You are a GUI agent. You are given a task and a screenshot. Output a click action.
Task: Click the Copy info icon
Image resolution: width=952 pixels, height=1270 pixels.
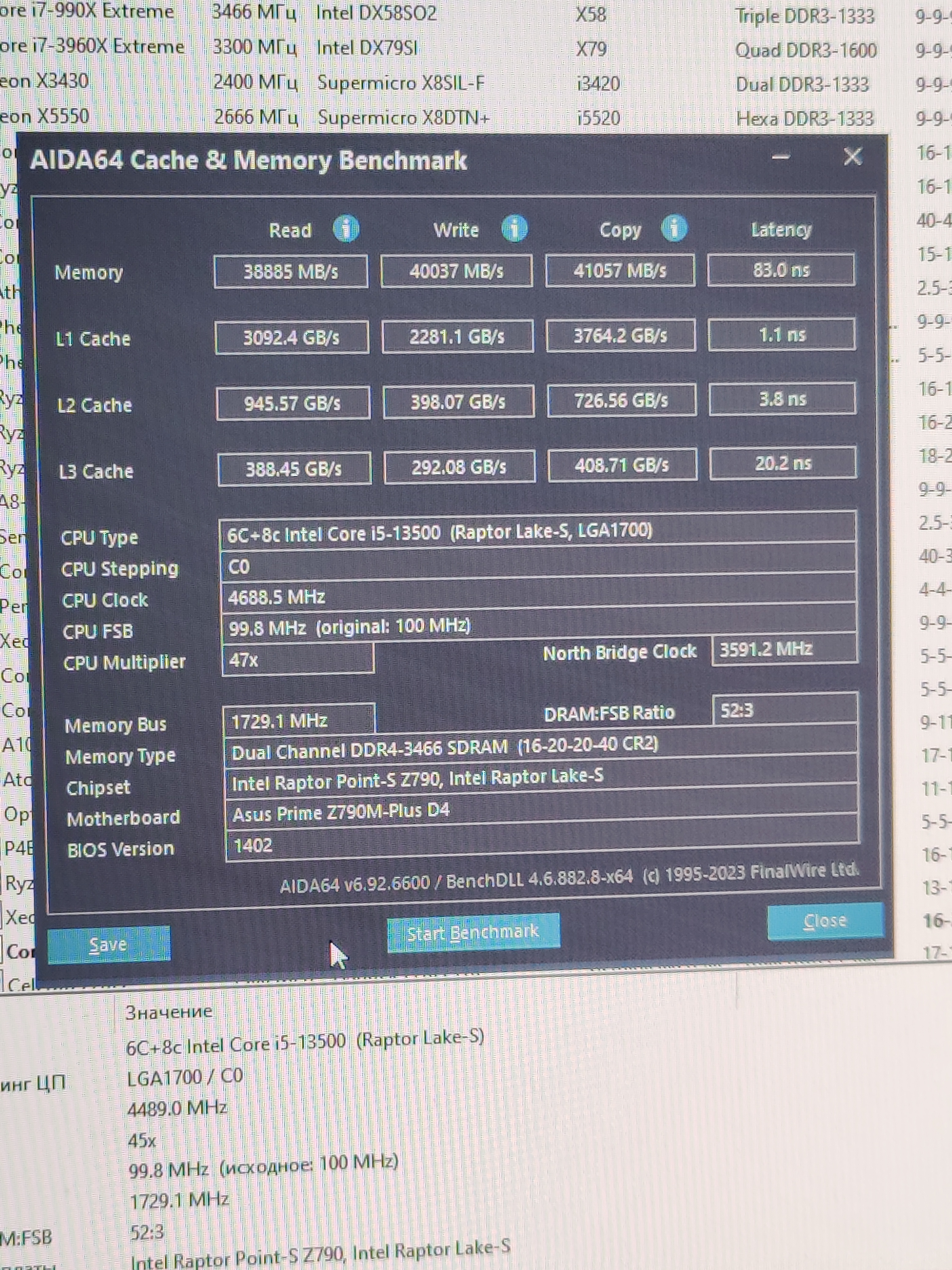click(x=674, y=228)
